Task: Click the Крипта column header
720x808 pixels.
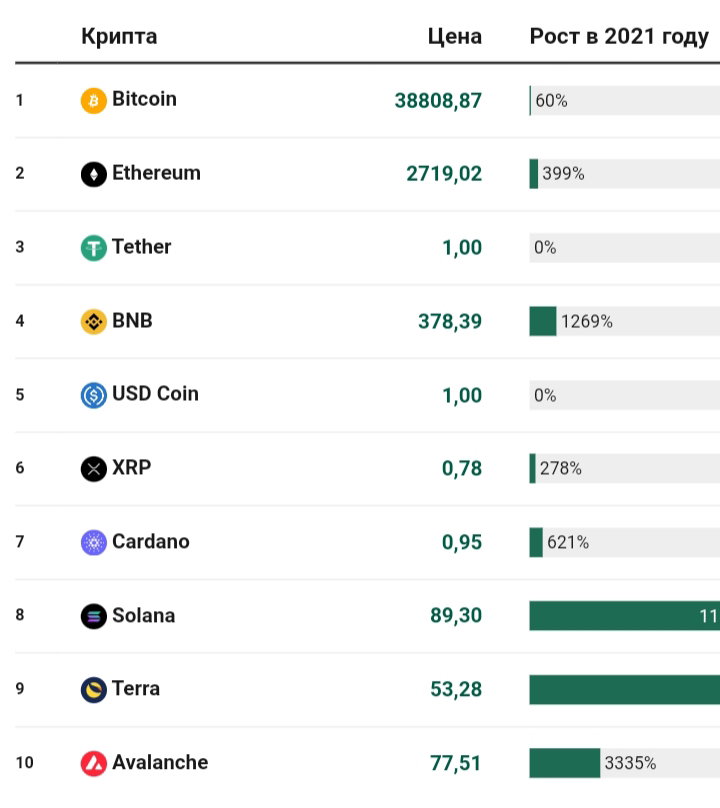Action: pyautogui.click(x=119, y=37)
